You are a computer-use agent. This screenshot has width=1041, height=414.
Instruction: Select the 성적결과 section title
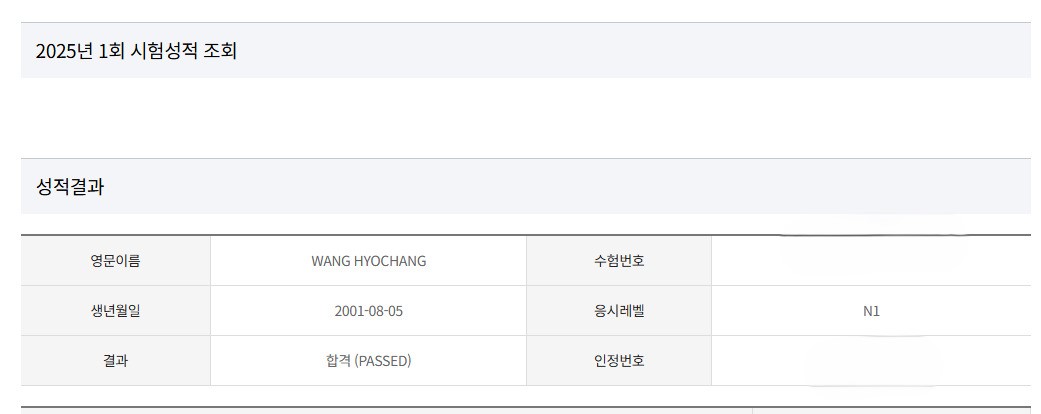(x=70, y=187)
